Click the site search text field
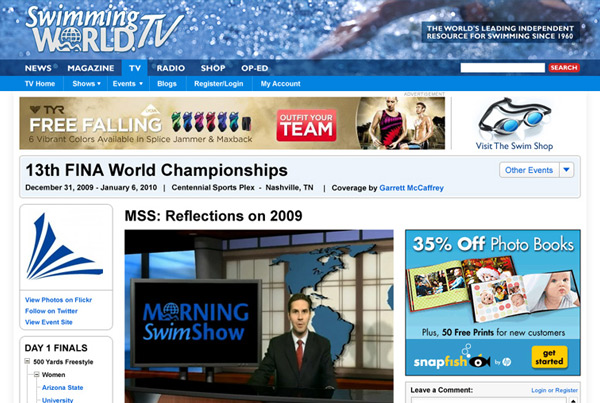This screenshot has height=403, width=600. pos(502,68)
